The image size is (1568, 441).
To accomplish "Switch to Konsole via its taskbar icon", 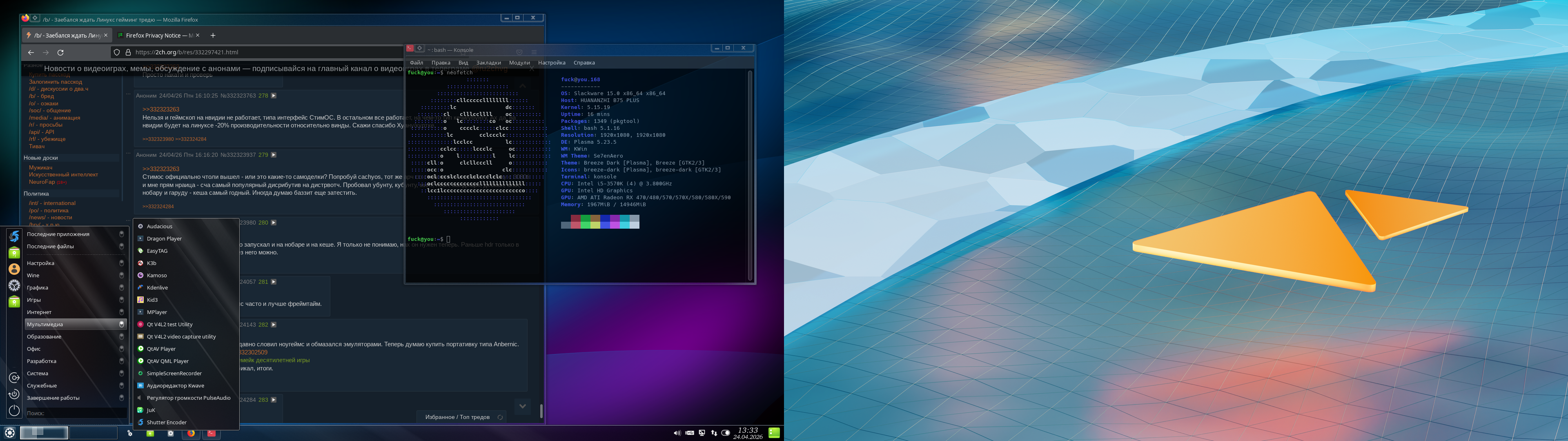I will [x=211, y=433].
